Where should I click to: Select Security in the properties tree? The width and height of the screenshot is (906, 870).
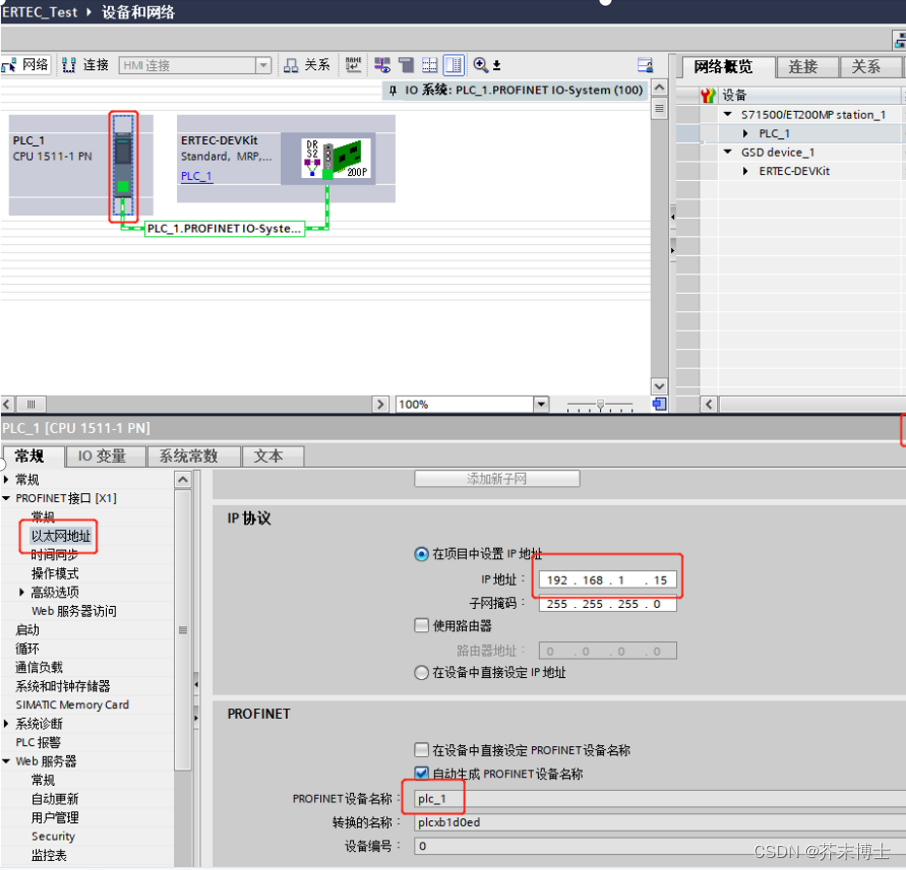click(x=53, y=836)
